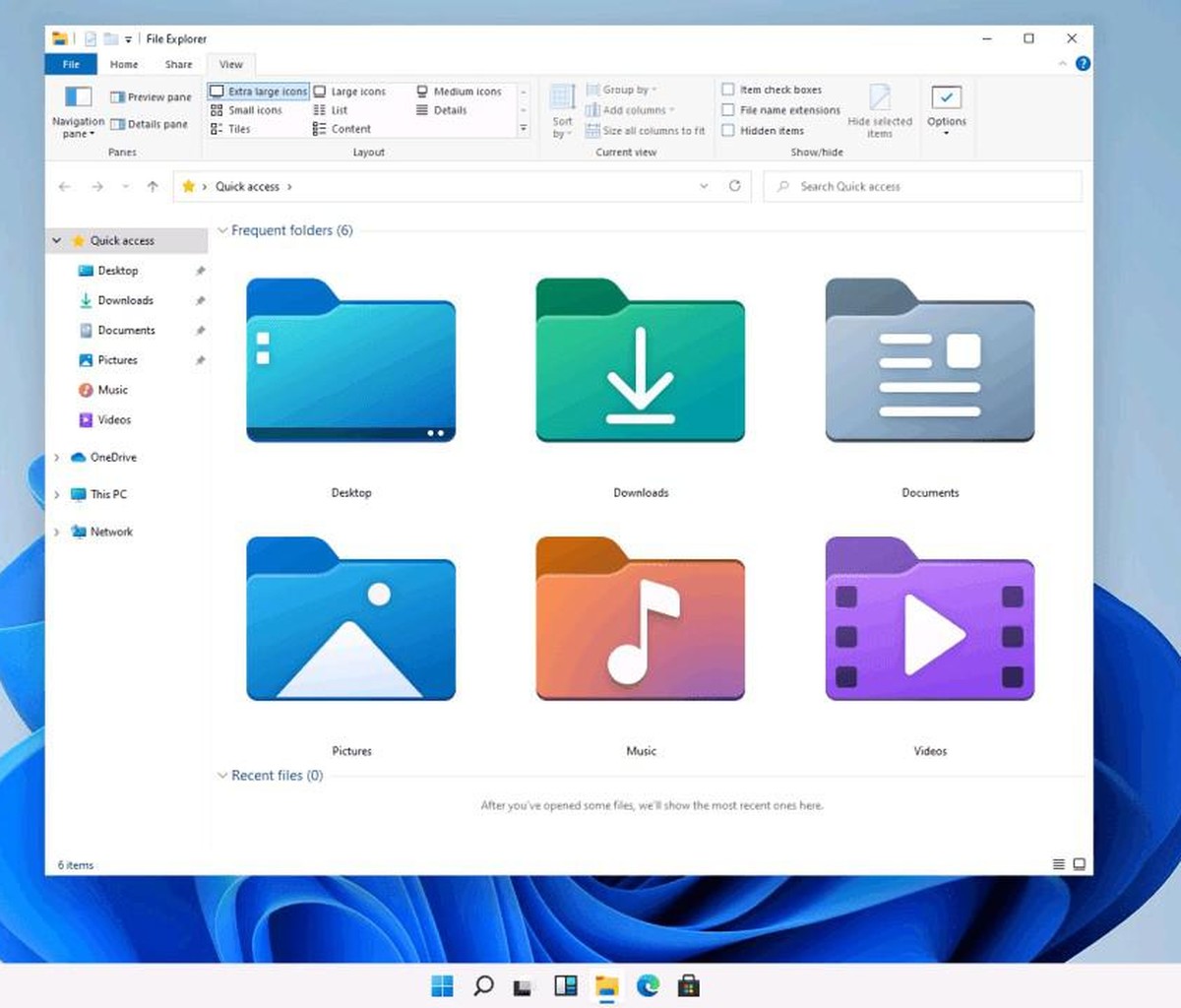Expand the OneDrive tree node
Image resolution: width=1181 pixels, height=1008 pixels.
[x=56, y=458]
